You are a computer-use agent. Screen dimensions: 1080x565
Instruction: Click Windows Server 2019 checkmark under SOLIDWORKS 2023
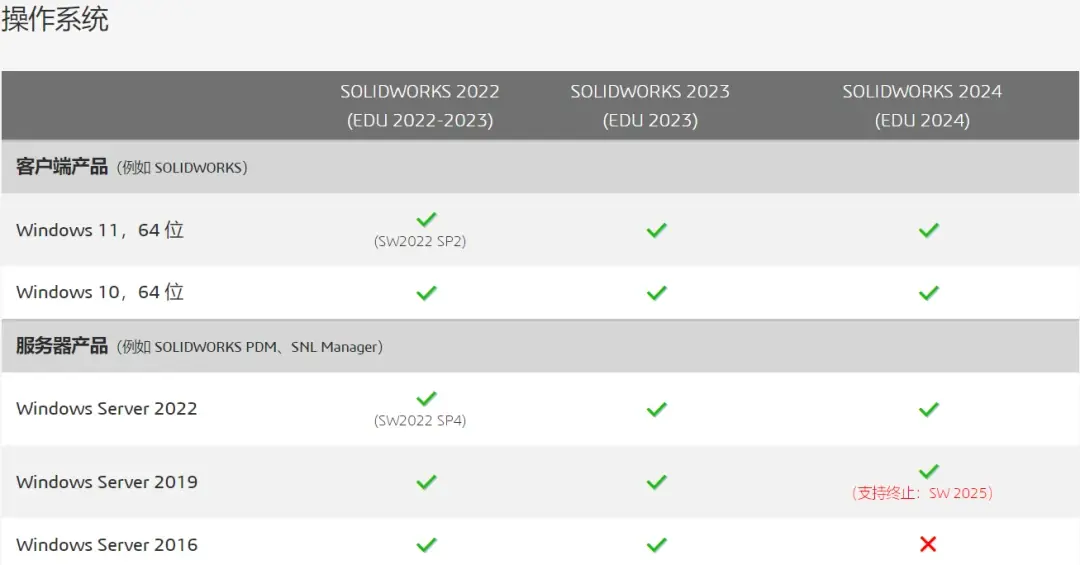point(656,482)
